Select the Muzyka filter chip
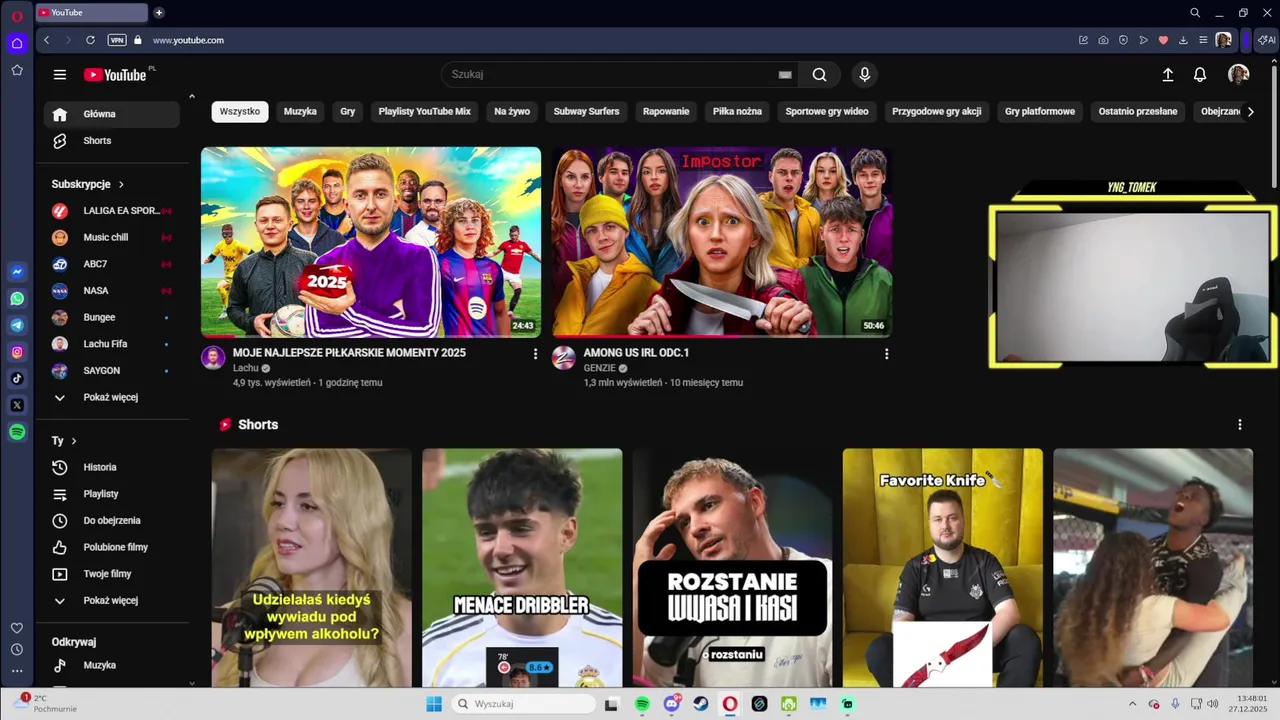 (x=300, y=112)
